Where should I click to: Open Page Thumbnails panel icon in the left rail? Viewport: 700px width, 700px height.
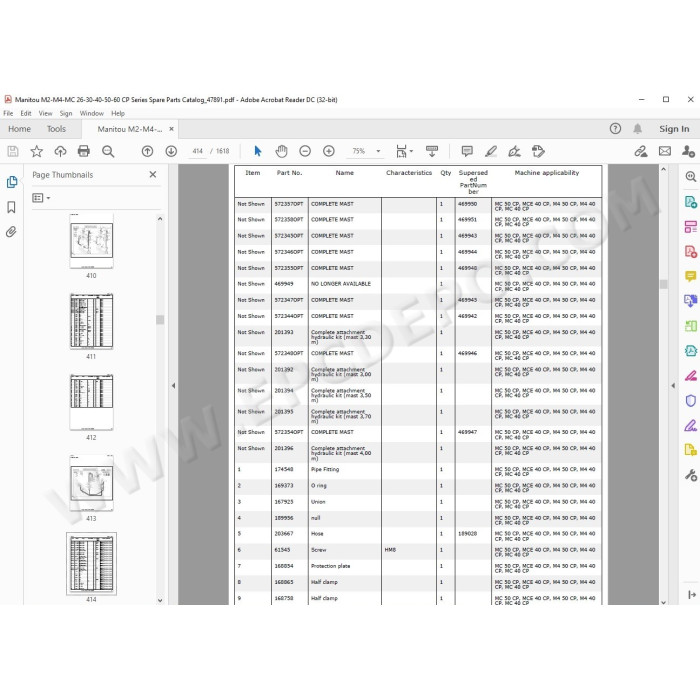click(12, 182)
